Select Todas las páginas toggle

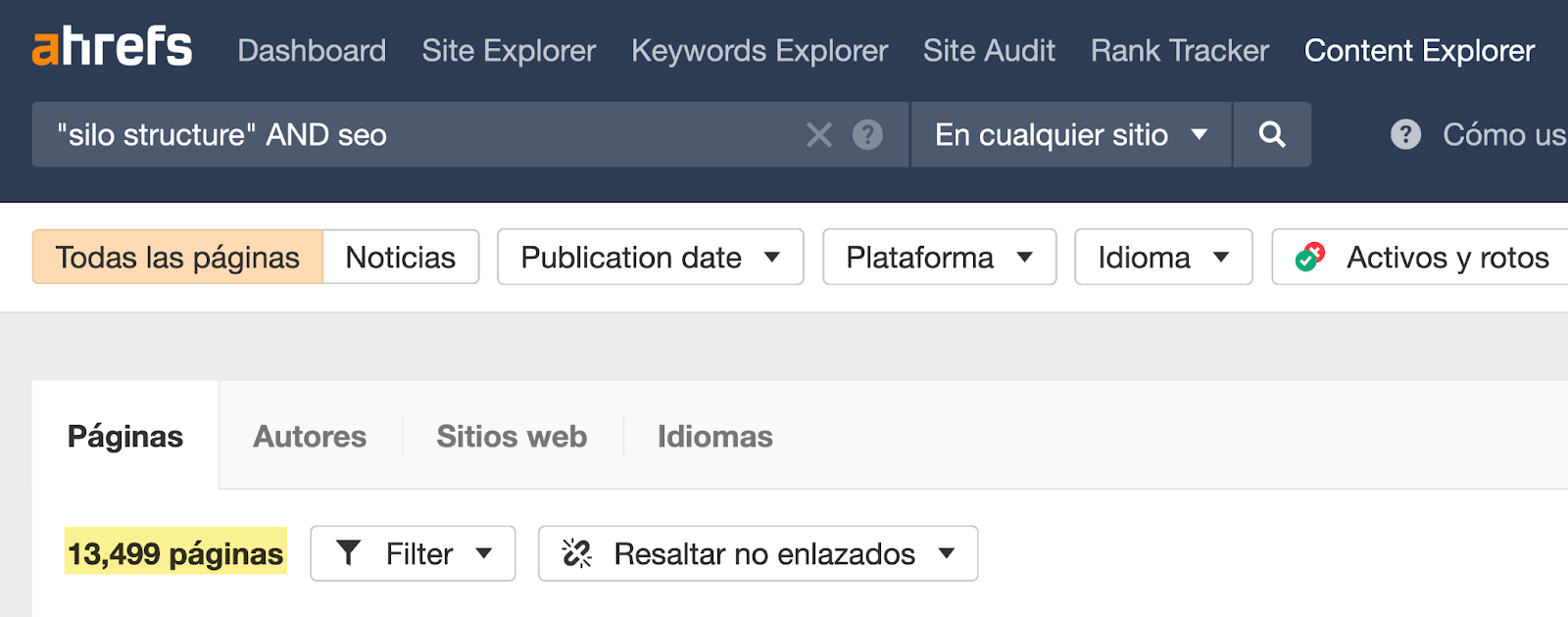click(177, 257)
